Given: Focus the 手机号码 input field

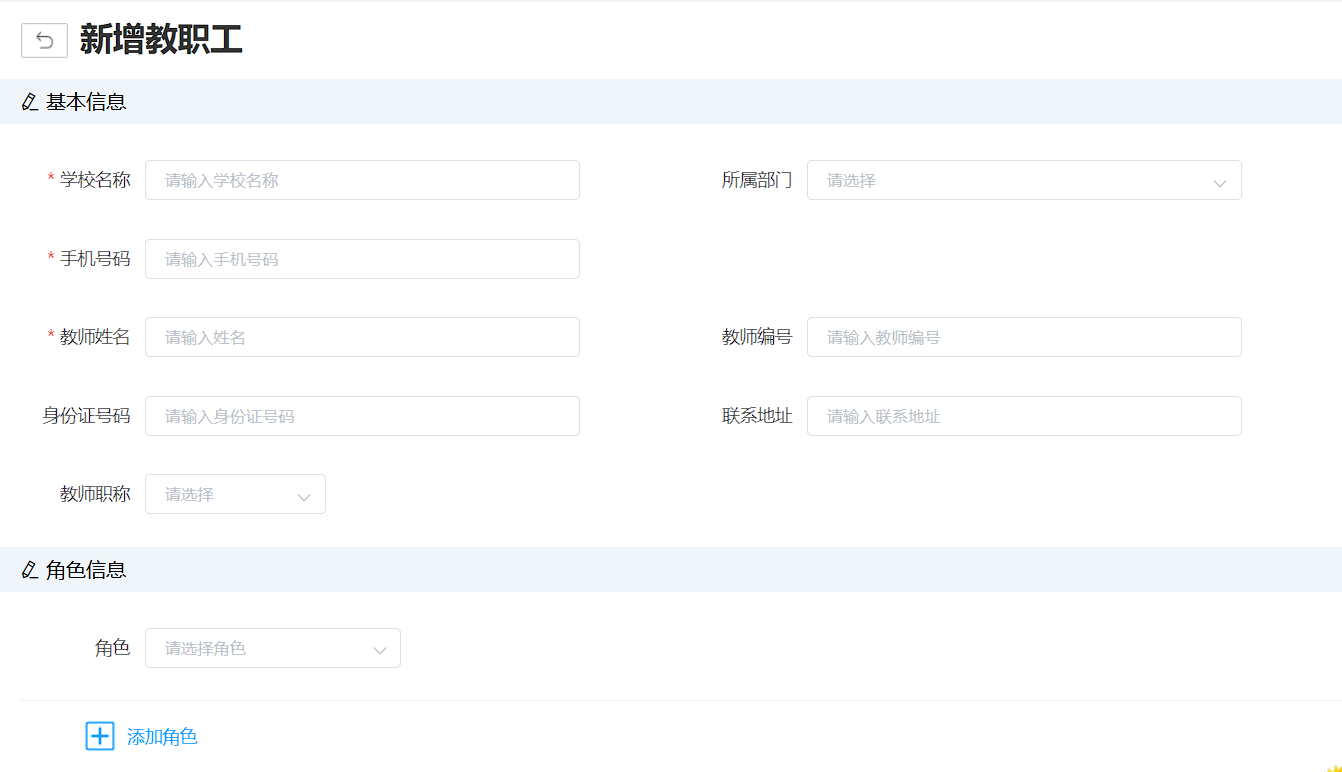Looking at the screenshot, I should (x=362, y=259).
